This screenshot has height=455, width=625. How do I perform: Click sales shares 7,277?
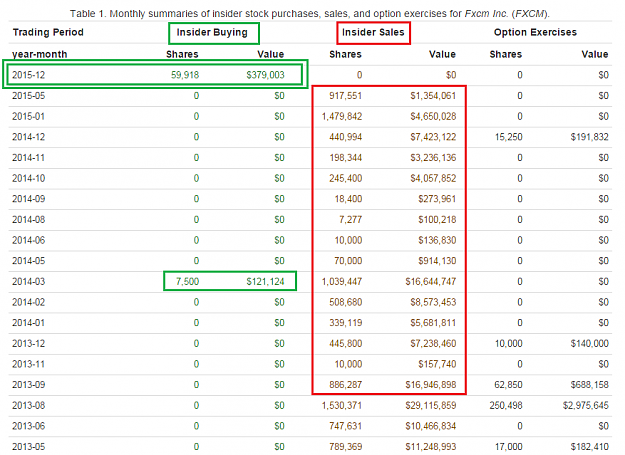pyautogui.click(x=351, y=220)
